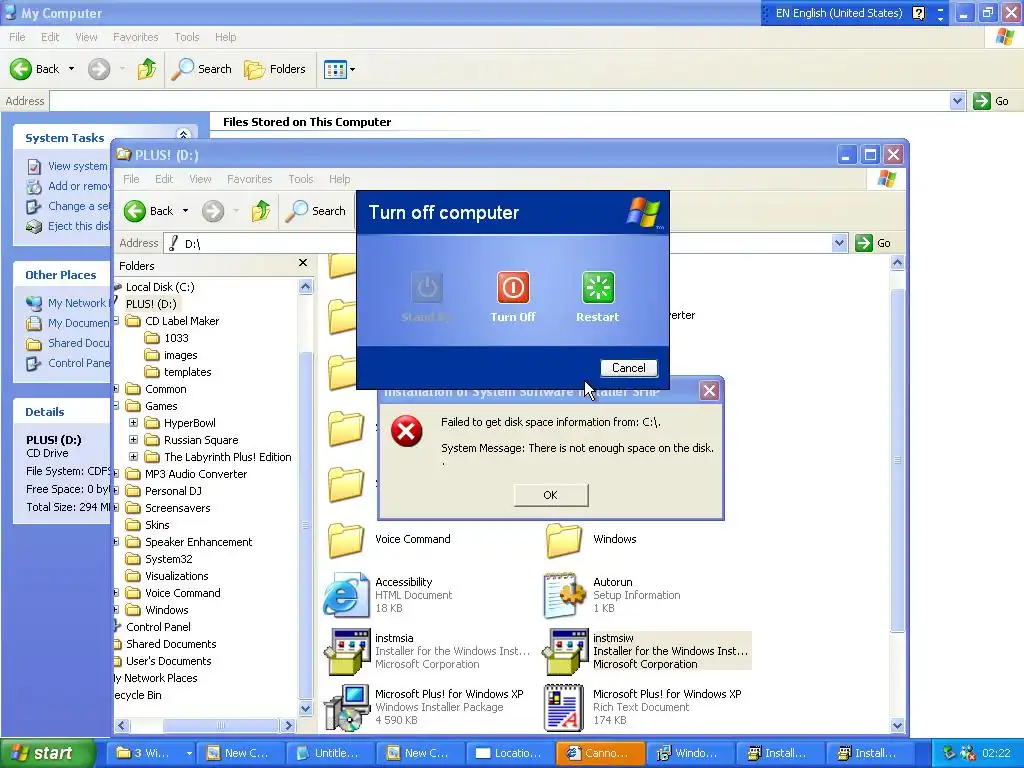Viewport: 1024px width, 768px height.
Task: Select Accessibility HTML document icon
Action: pos(345,594)
